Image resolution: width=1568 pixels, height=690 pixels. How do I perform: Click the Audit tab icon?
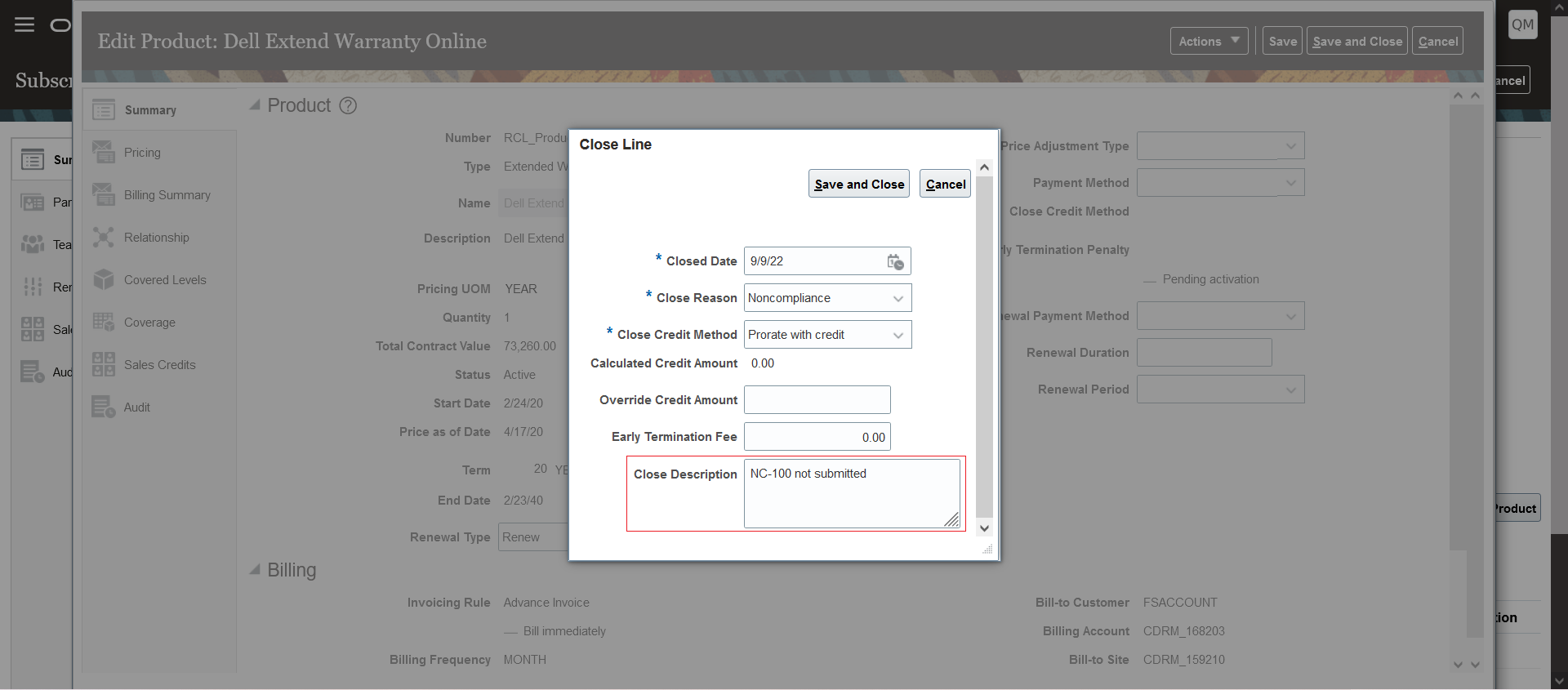tap(104, 407)
